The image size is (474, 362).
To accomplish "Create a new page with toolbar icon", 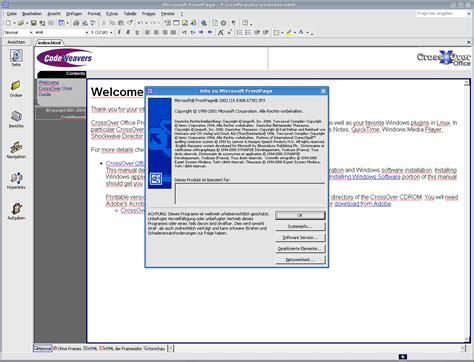I will (8, 23).
